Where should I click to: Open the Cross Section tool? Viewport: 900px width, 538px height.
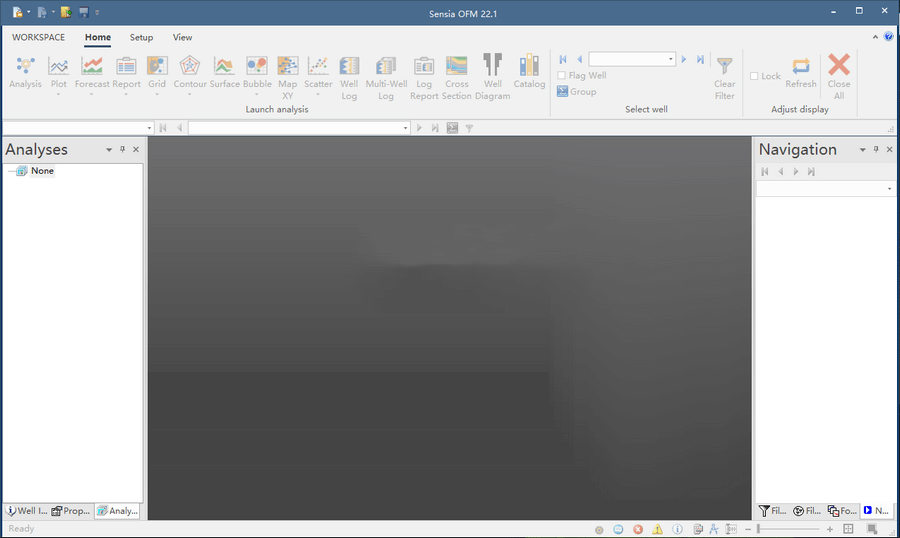tap(457, 67)
